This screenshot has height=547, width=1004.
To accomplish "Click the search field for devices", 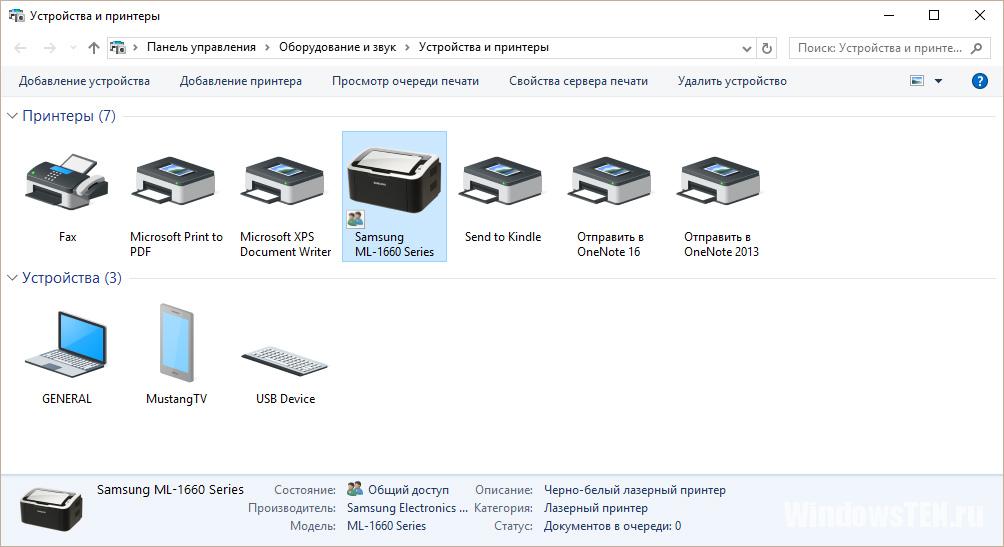I will [880, 48].
